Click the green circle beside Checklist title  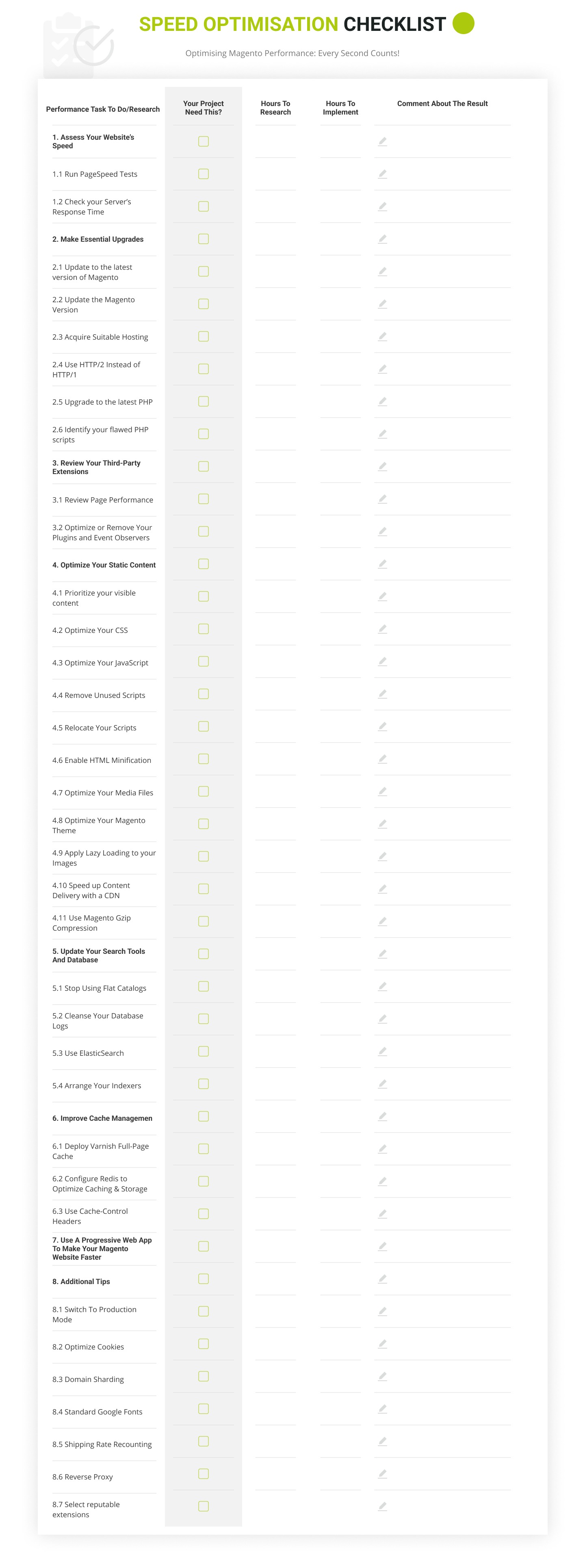(x=463, y=23)
